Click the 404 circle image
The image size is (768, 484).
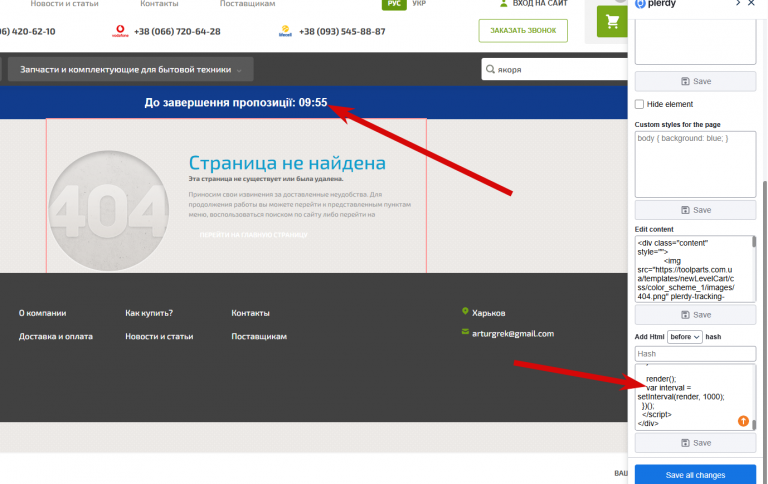pos(109,211)
